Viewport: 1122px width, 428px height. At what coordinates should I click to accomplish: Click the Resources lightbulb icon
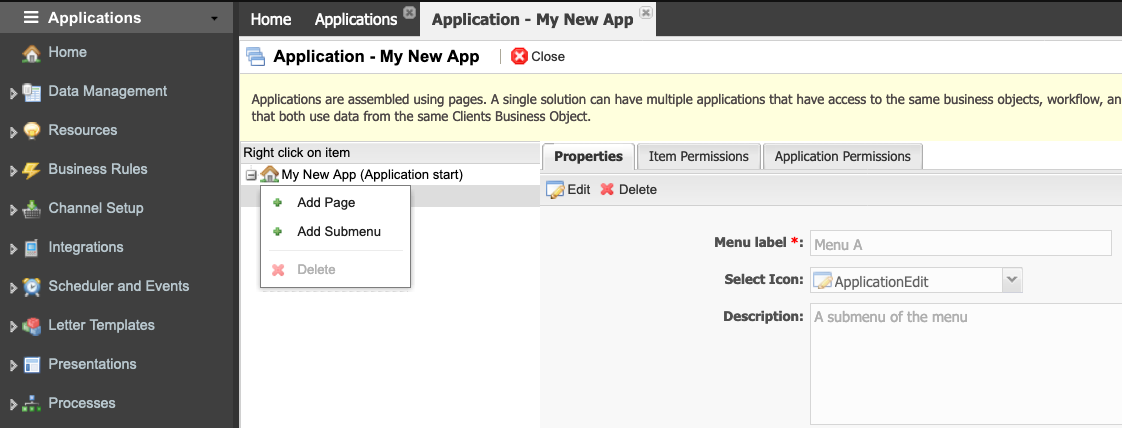[31, 131]
